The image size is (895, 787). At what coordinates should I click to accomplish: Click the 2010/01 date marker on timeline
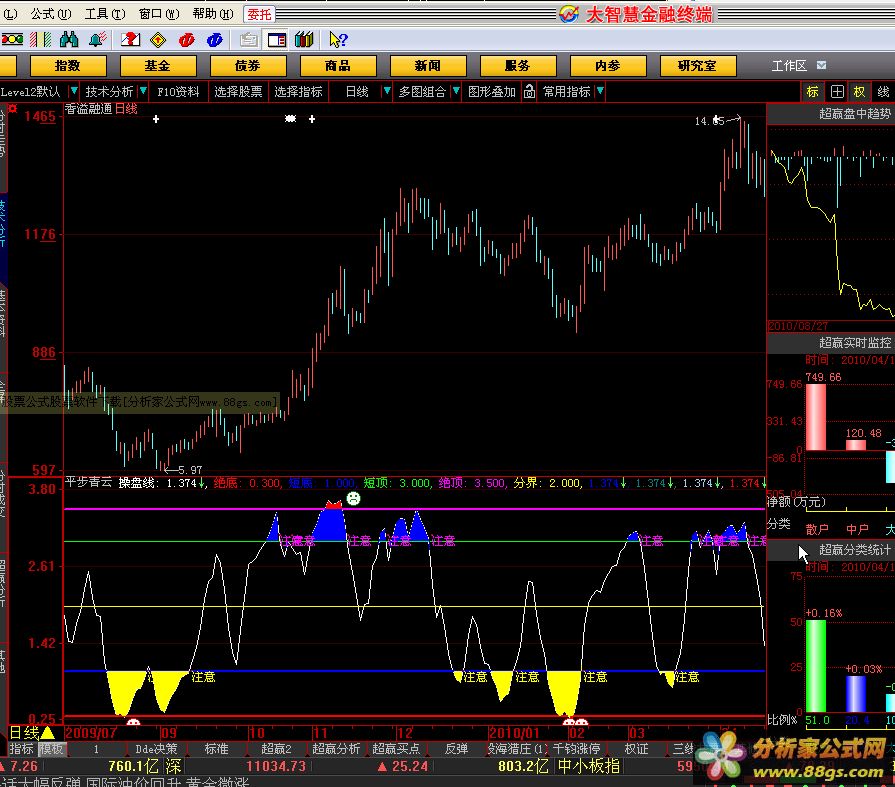click(x=514, y=733)
